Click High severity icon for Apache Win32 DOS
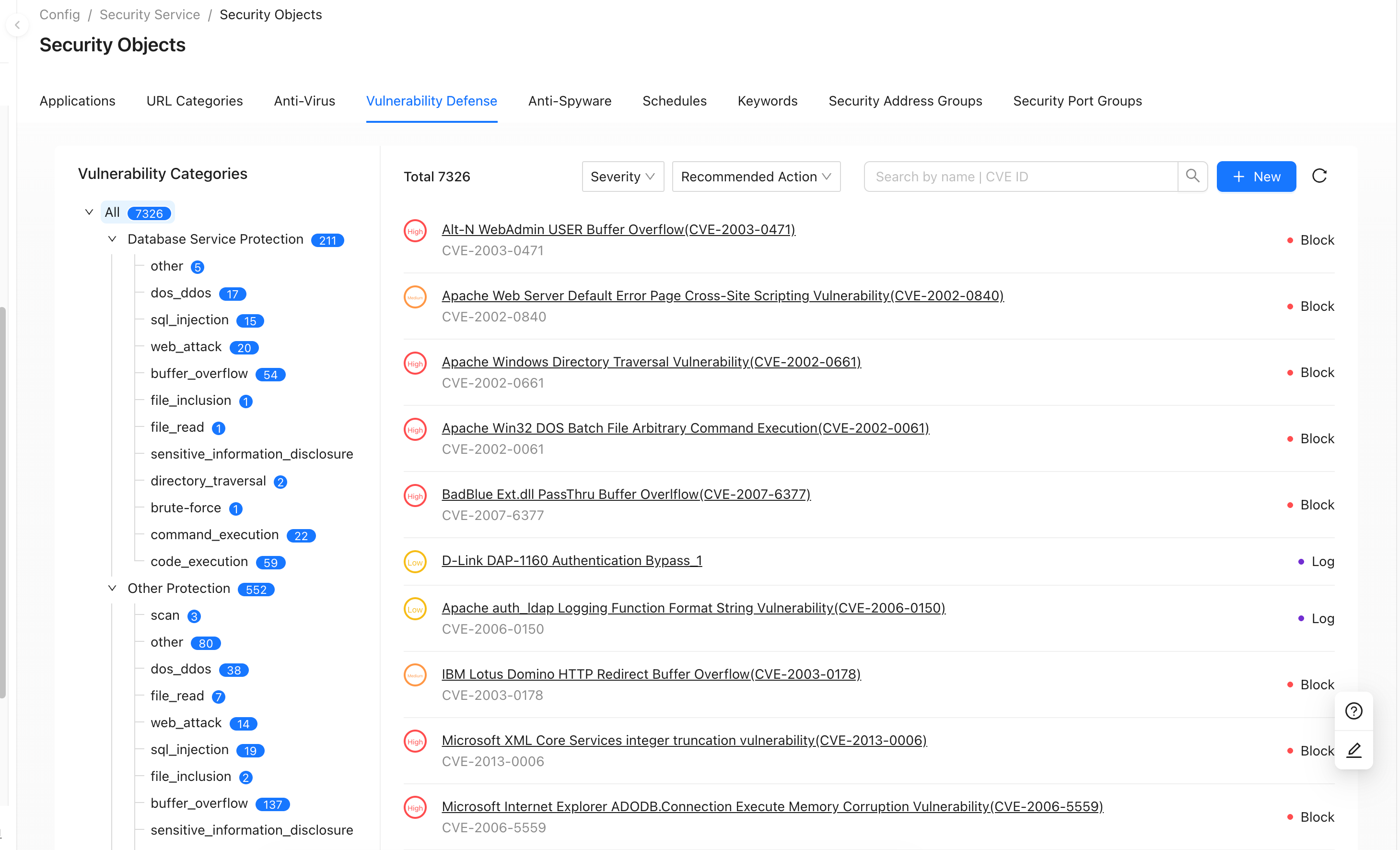 [x=415, y=429]
